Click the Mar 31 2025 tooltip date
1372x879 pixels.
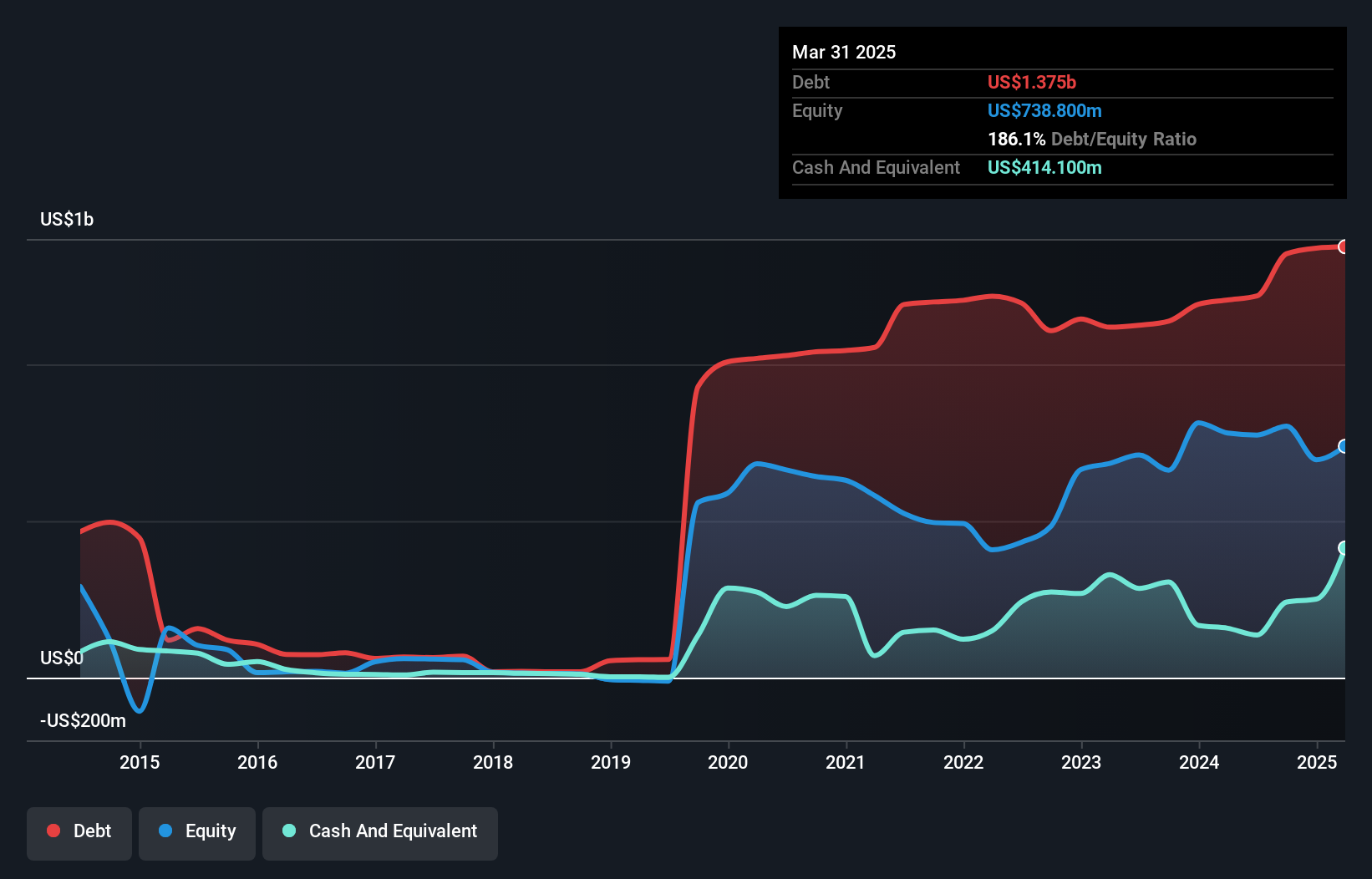point(844,52)
